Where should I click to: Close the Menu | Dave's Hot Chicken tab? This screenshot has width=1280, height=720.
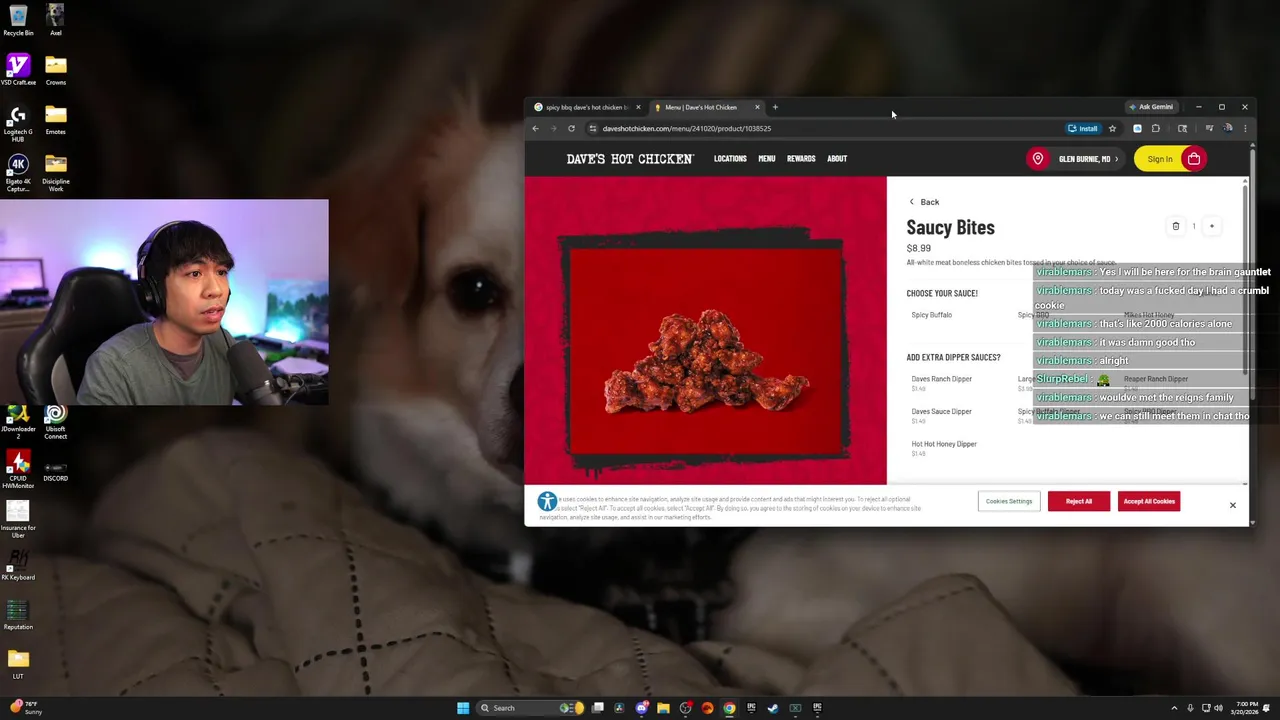click(x=757, y=107)
